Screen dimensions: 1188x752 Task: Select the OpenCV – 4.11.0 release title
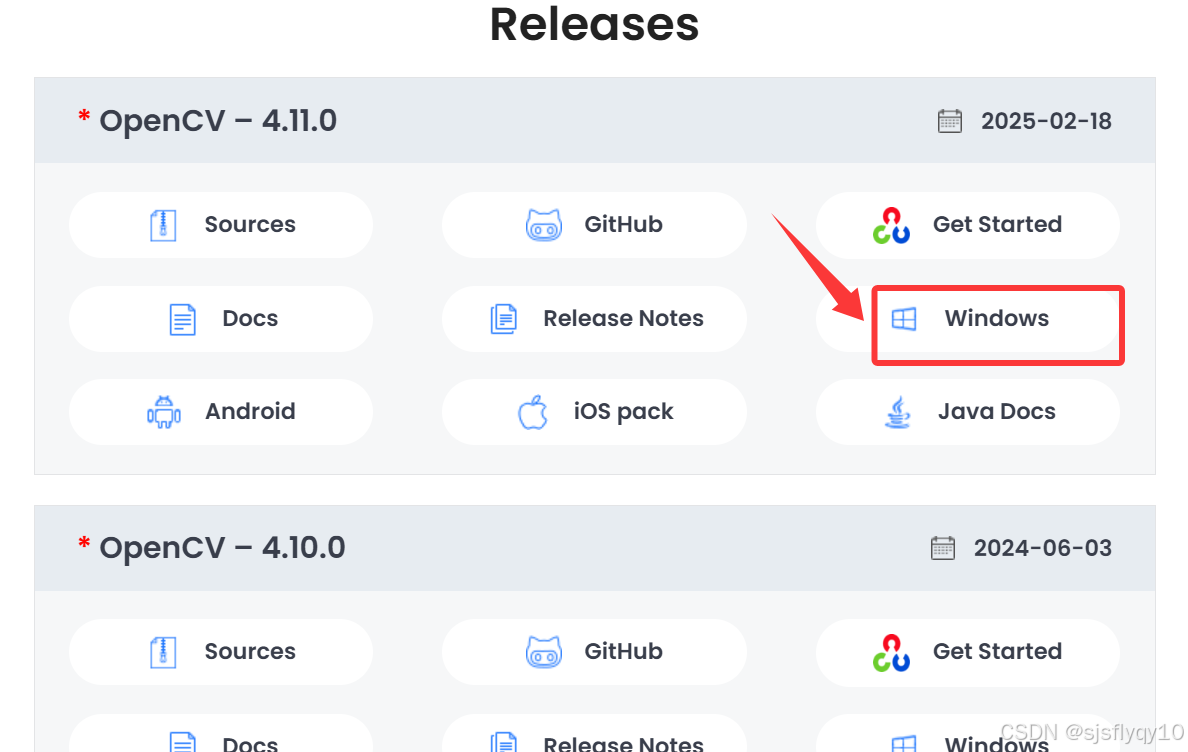[218, 121]
